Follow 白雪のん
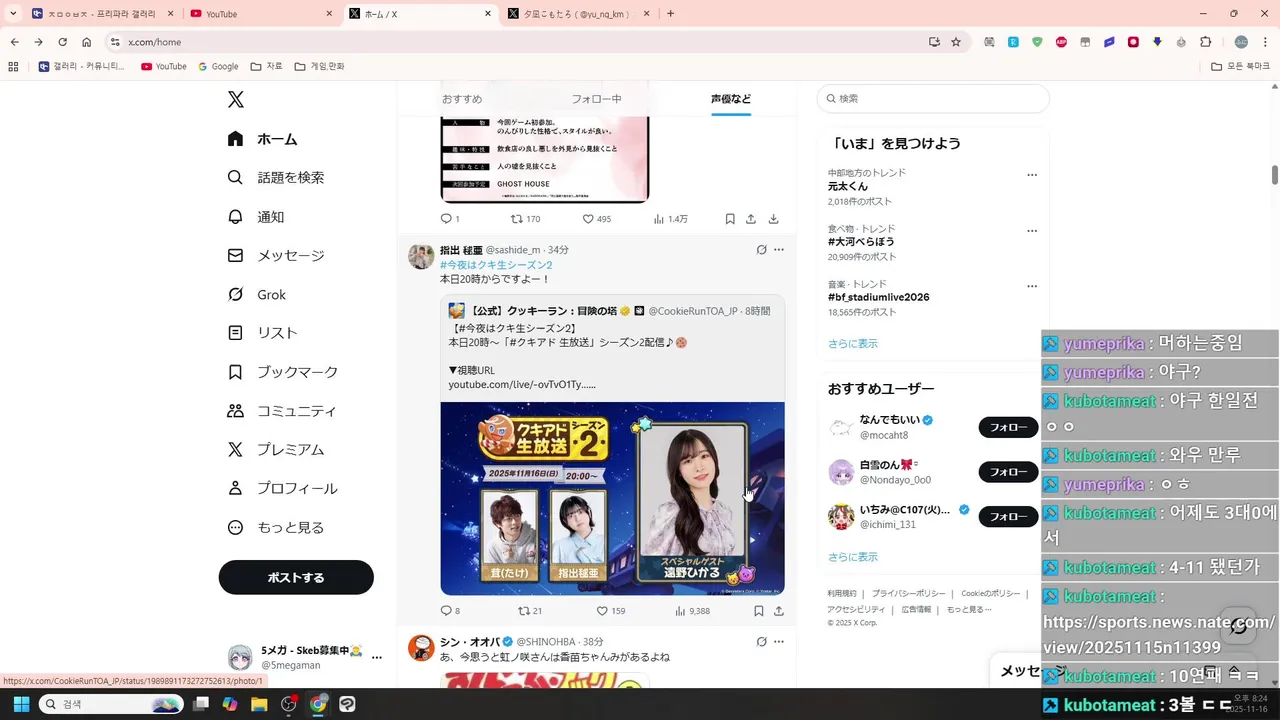The width and height of the screenshot is (1280, 720). [x=1008, y=472]
